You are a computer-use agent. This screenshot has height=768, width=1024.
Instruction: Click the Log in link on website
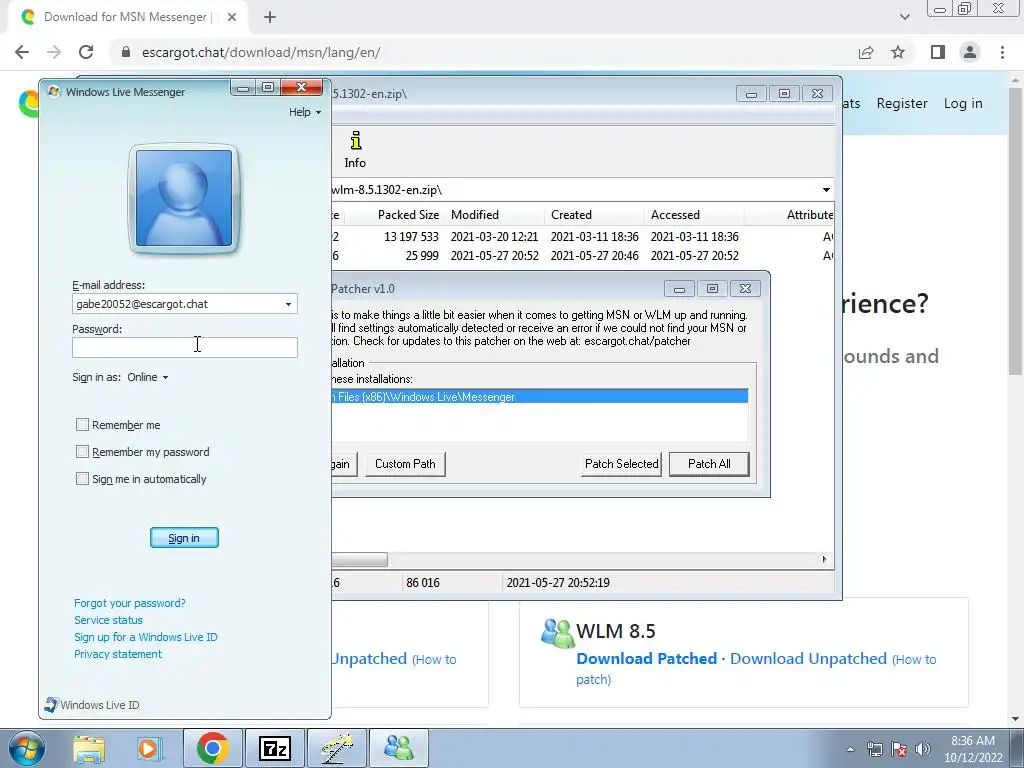pyautogui.click(x=963, y=103)
